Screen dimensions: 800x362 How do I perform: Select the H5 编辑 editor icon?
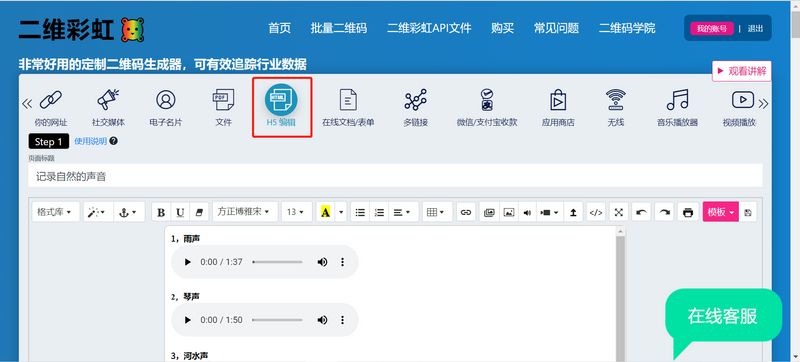(x=281, y=100)
